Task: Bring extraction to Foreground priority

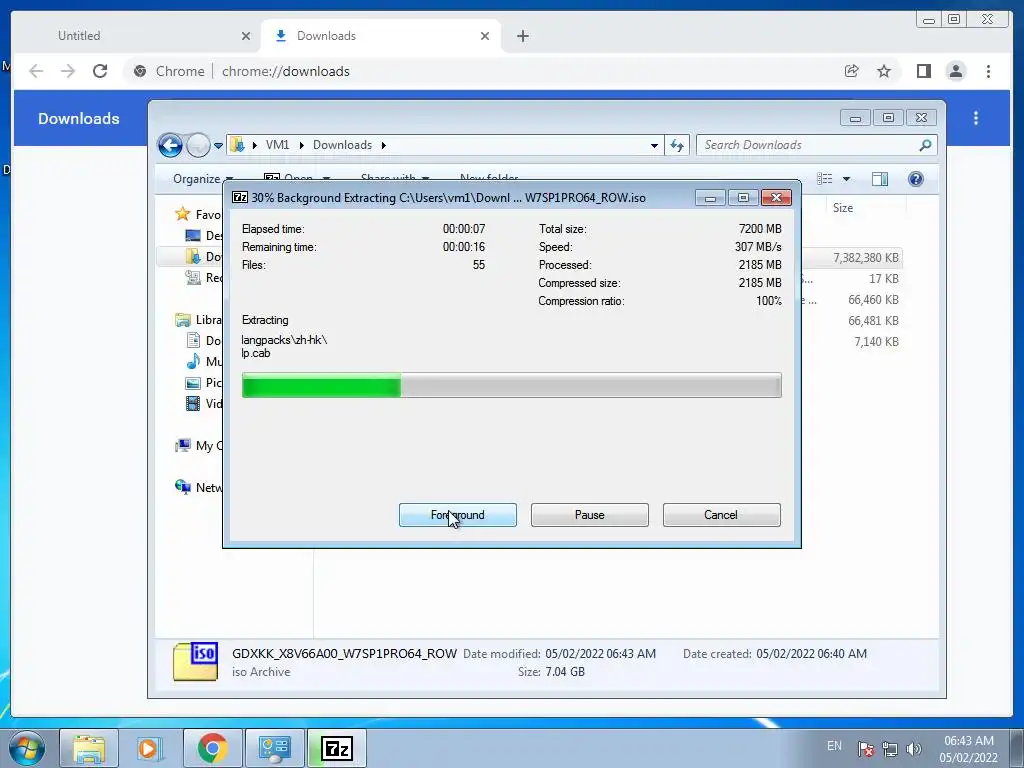Action: click(x=457, y=515)
